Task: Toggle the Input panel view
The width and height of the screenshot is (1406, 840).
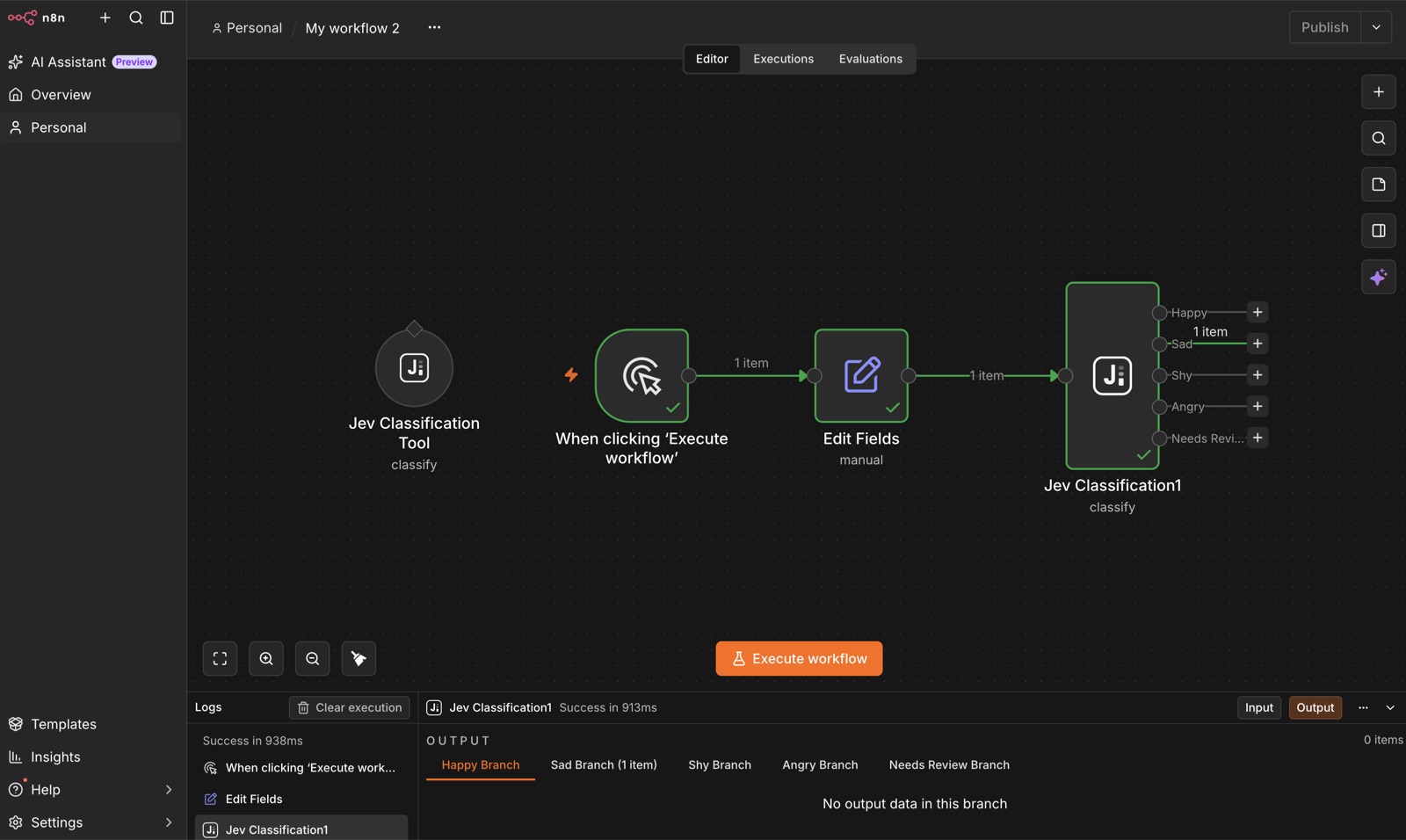Action: pos(1259,707)
